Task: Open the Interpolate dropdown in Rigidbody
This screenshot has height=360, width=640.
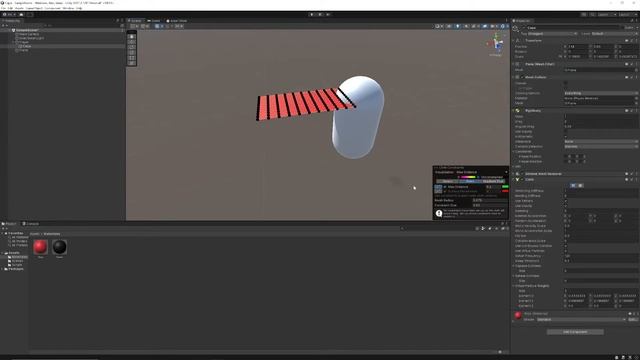Action: point(601,141)
